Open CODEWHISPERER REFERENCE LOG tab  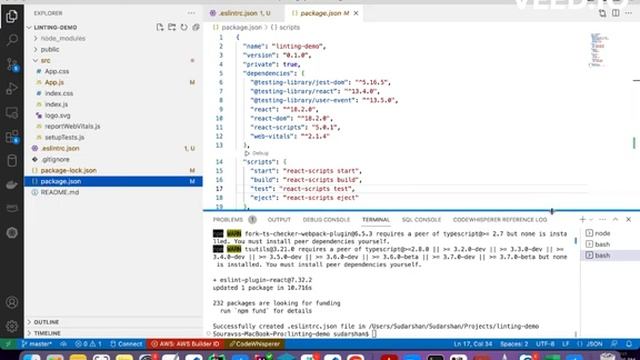pos(500,220)
